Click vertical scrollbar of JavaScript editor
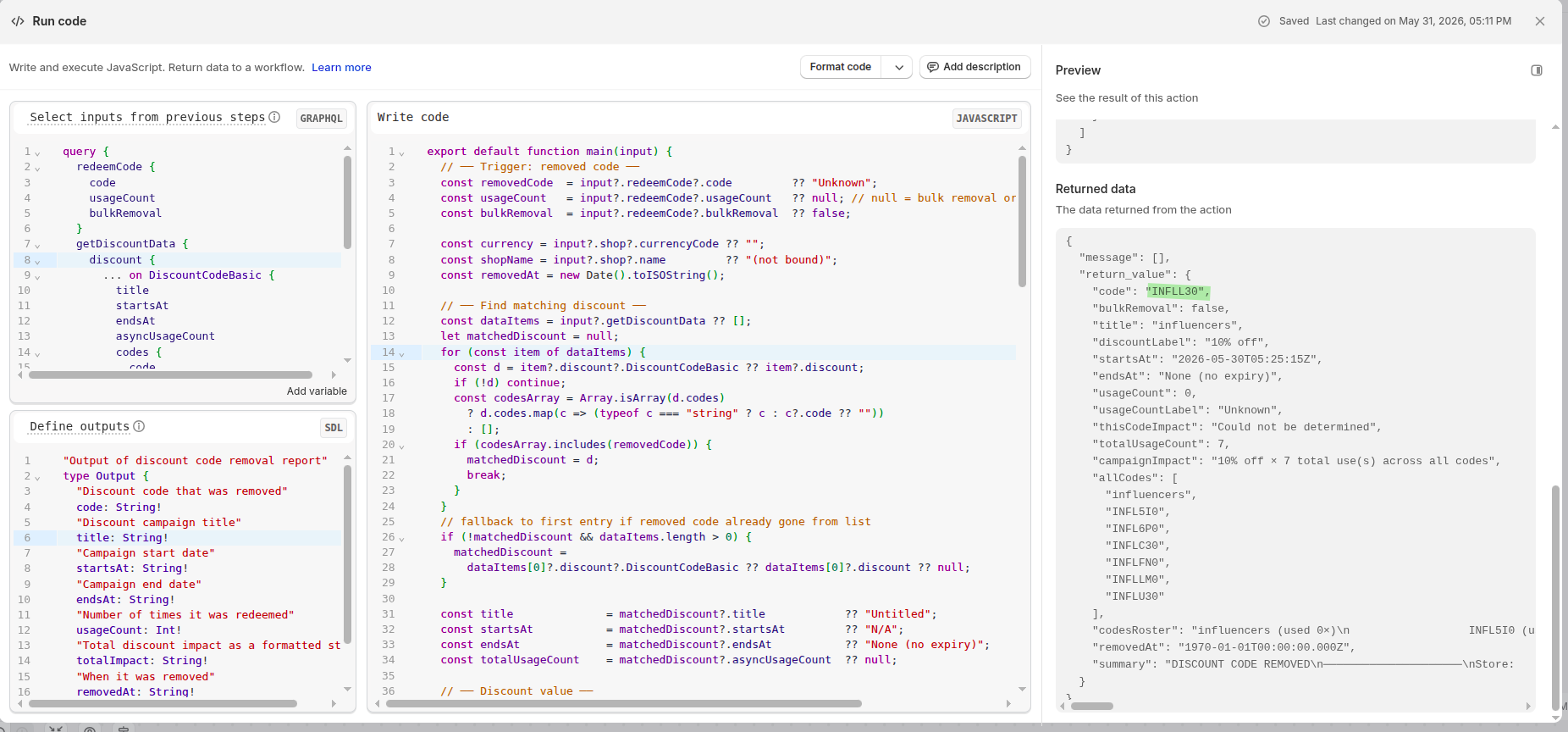Screen dimensions: 1568x732 [x=1022, y=221]
